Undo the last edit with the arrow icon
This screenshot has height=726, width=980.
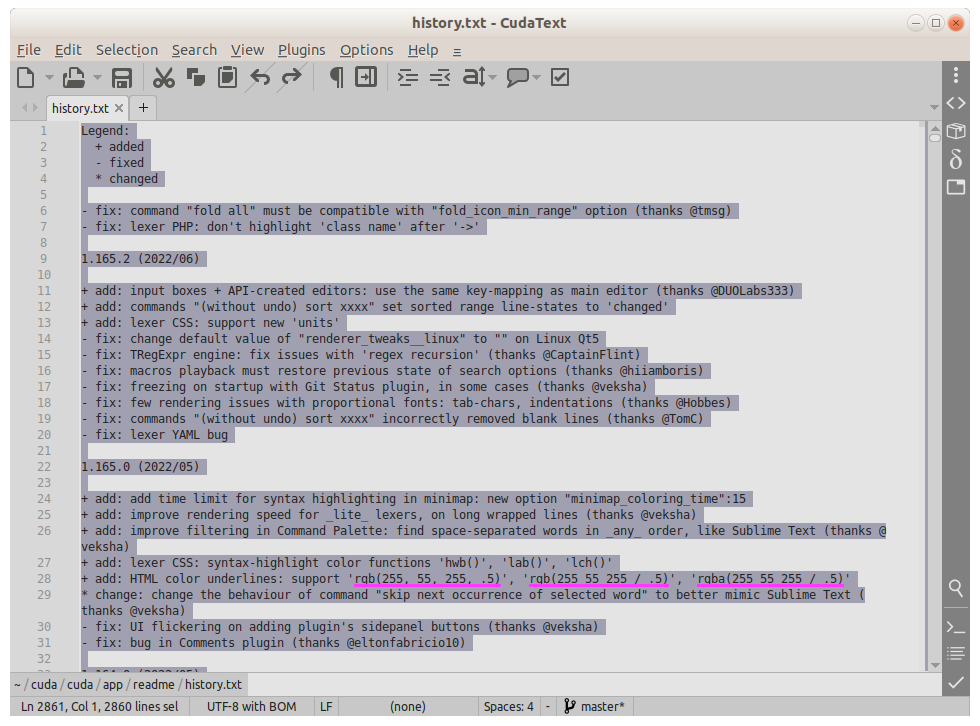[x=258, y=76]
